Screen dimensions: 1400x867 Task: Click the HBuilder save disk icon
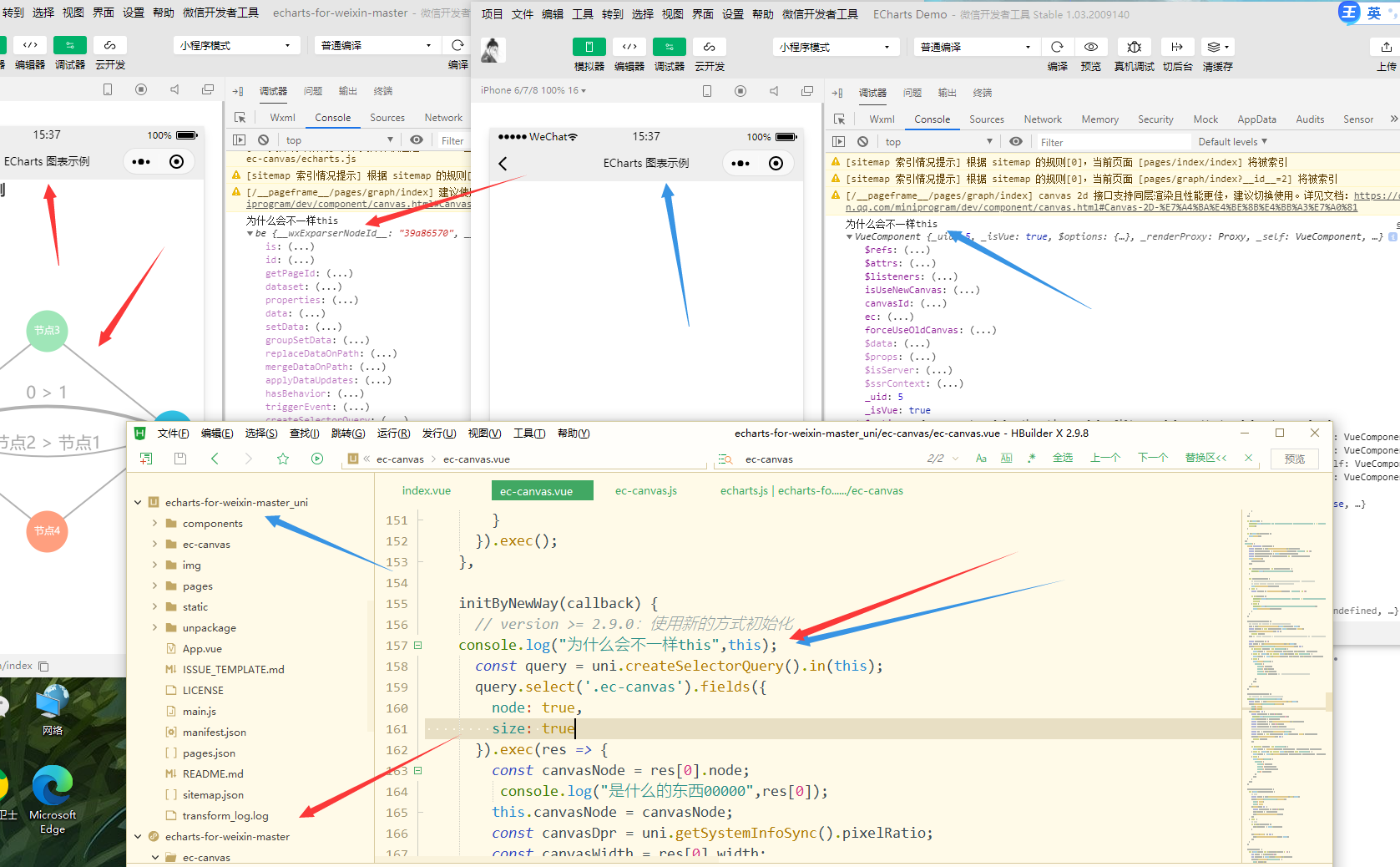[179, 459]
